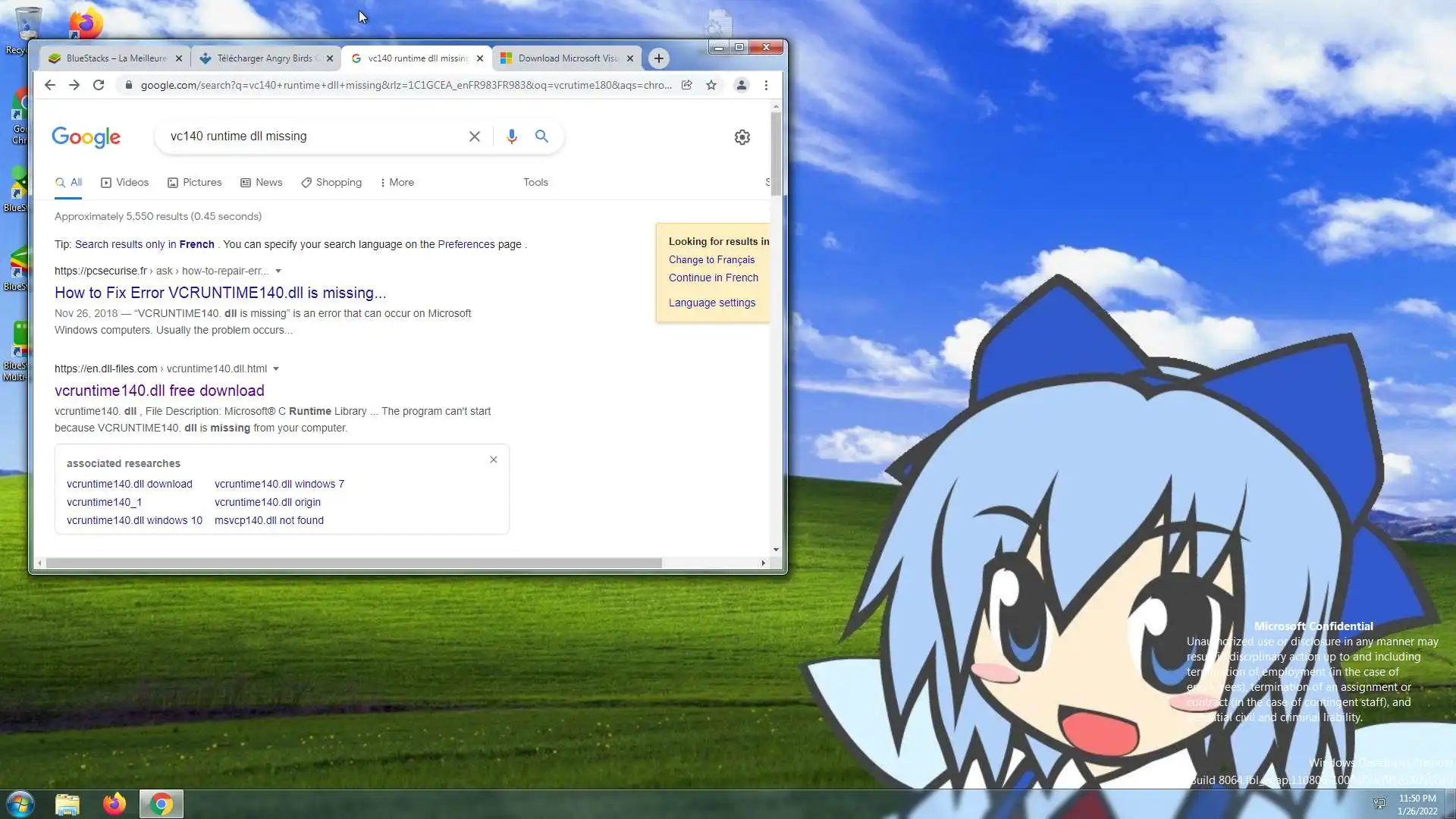Open vcruntime140.dll free download link

tap(159, 391)
